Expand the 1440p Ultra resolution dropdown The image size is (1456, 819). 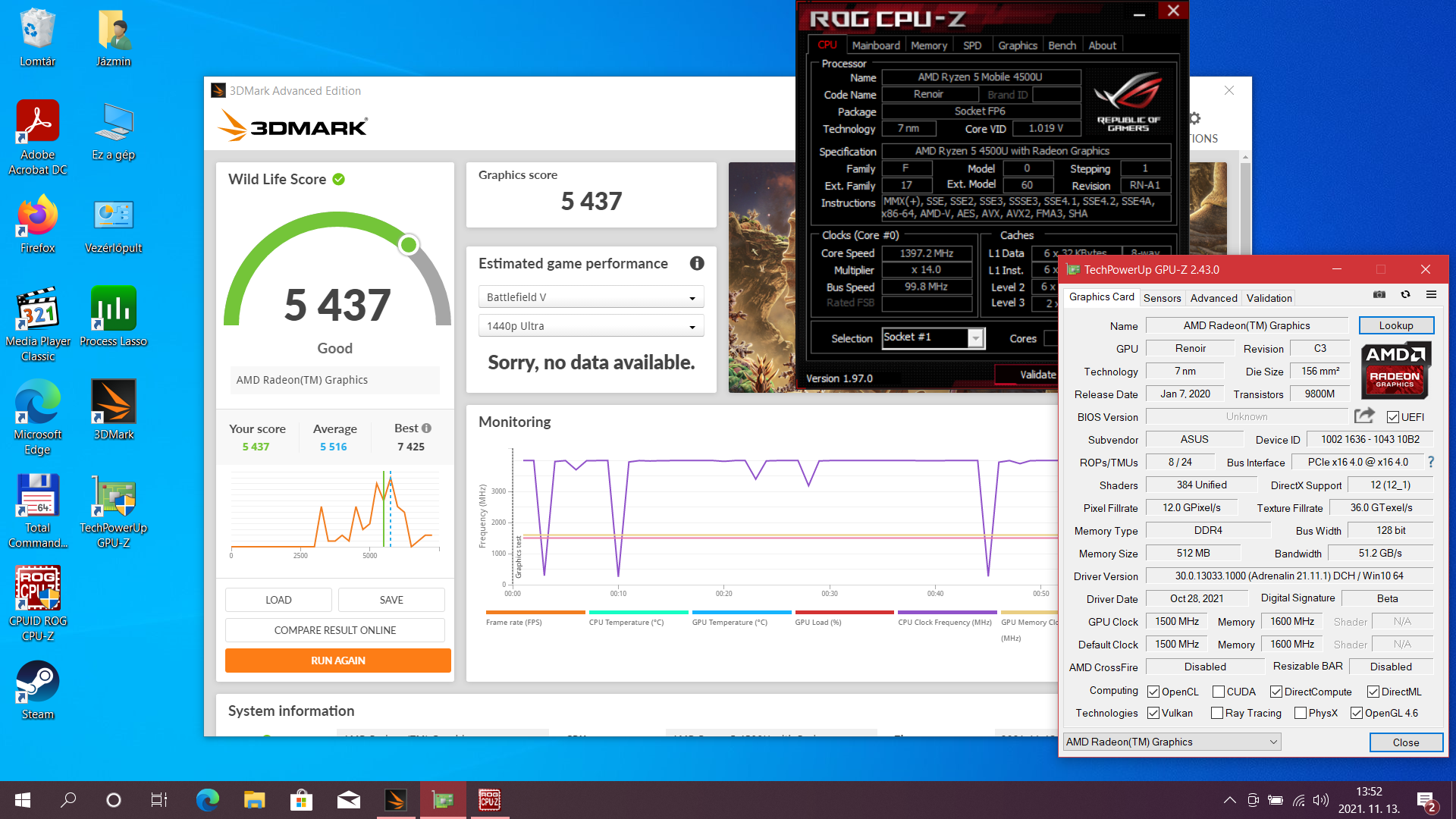tap(591, 326)
